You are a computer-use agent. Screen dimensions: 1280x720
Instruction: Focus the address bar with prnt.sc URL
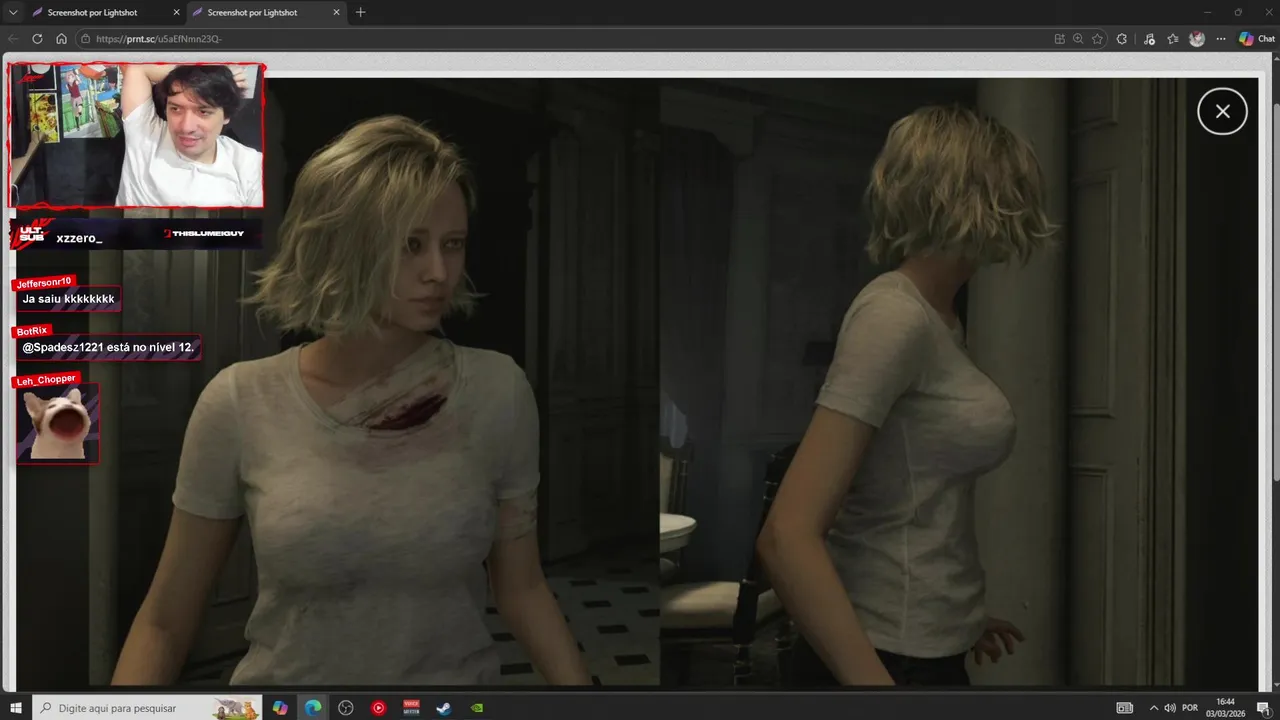560,39
